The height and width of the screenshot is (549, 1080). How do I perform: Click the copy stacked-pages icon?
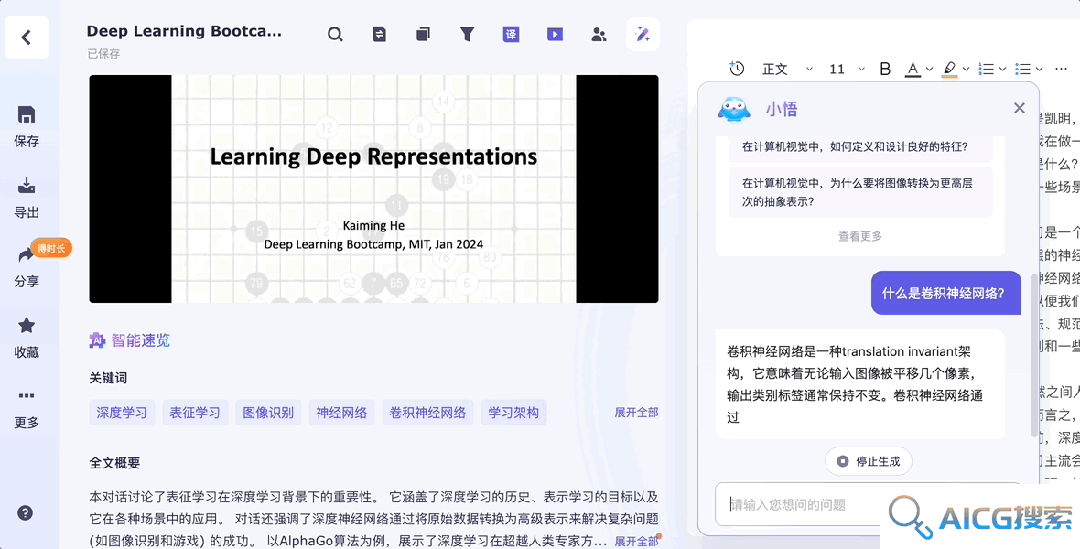pyautogui.click(x=423, y=34)
